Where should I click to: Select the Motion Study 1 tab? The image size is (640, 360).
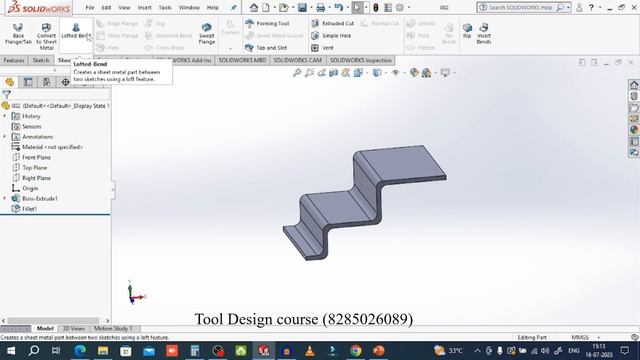[x=113, y=328]
